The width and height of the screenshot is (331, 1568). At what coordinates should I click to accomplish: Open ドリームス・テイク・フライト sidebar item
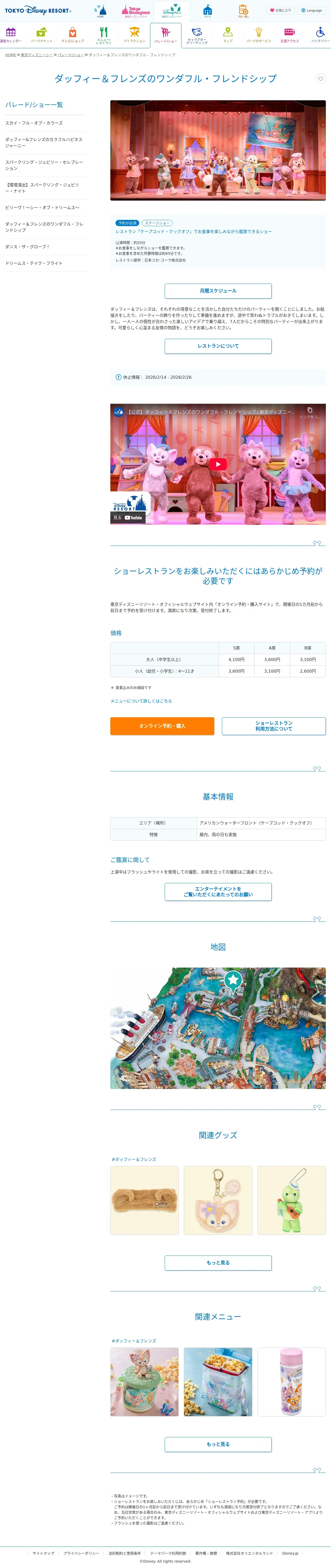point(45,263)
